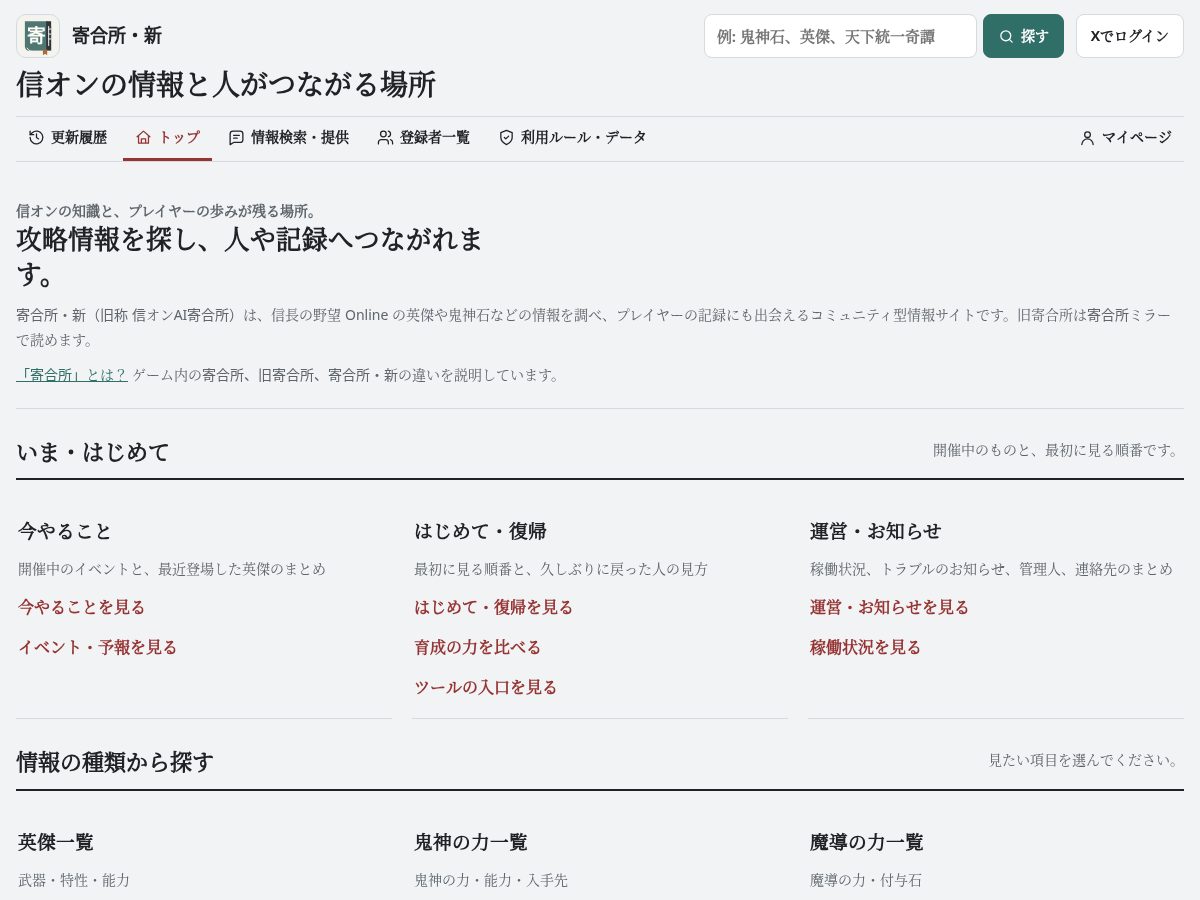Click the 鬼神の力・能力・入手先 description text
Screen dimensions: 1200x900
(491, 880)
